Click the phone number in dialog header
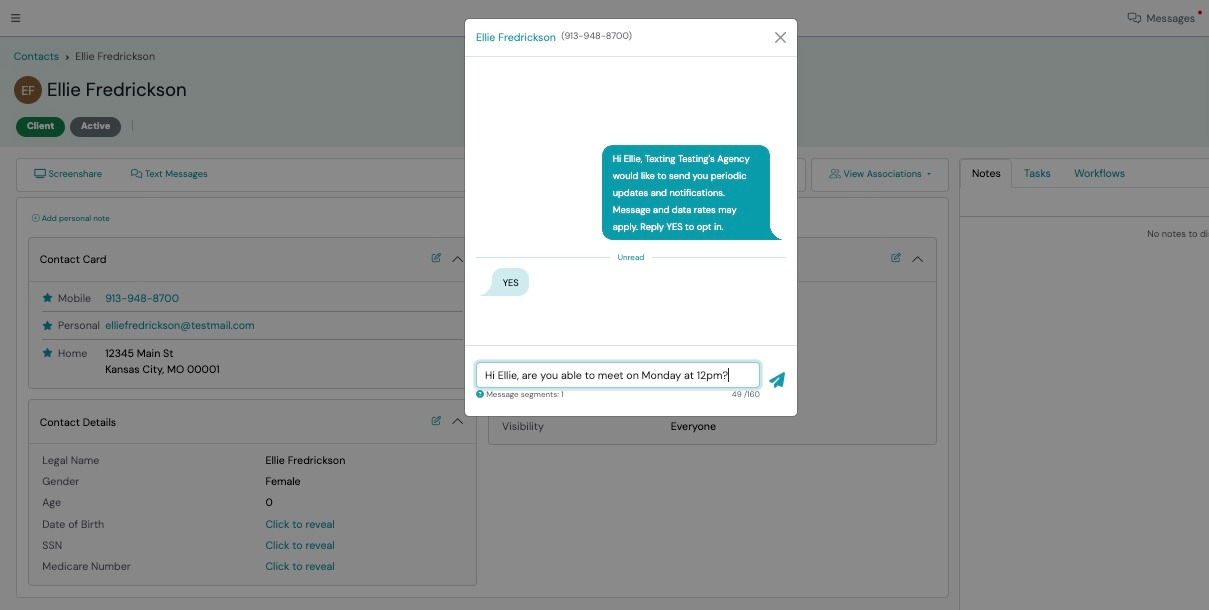The width and height of the screenshot is (1209, 610). 596,36
